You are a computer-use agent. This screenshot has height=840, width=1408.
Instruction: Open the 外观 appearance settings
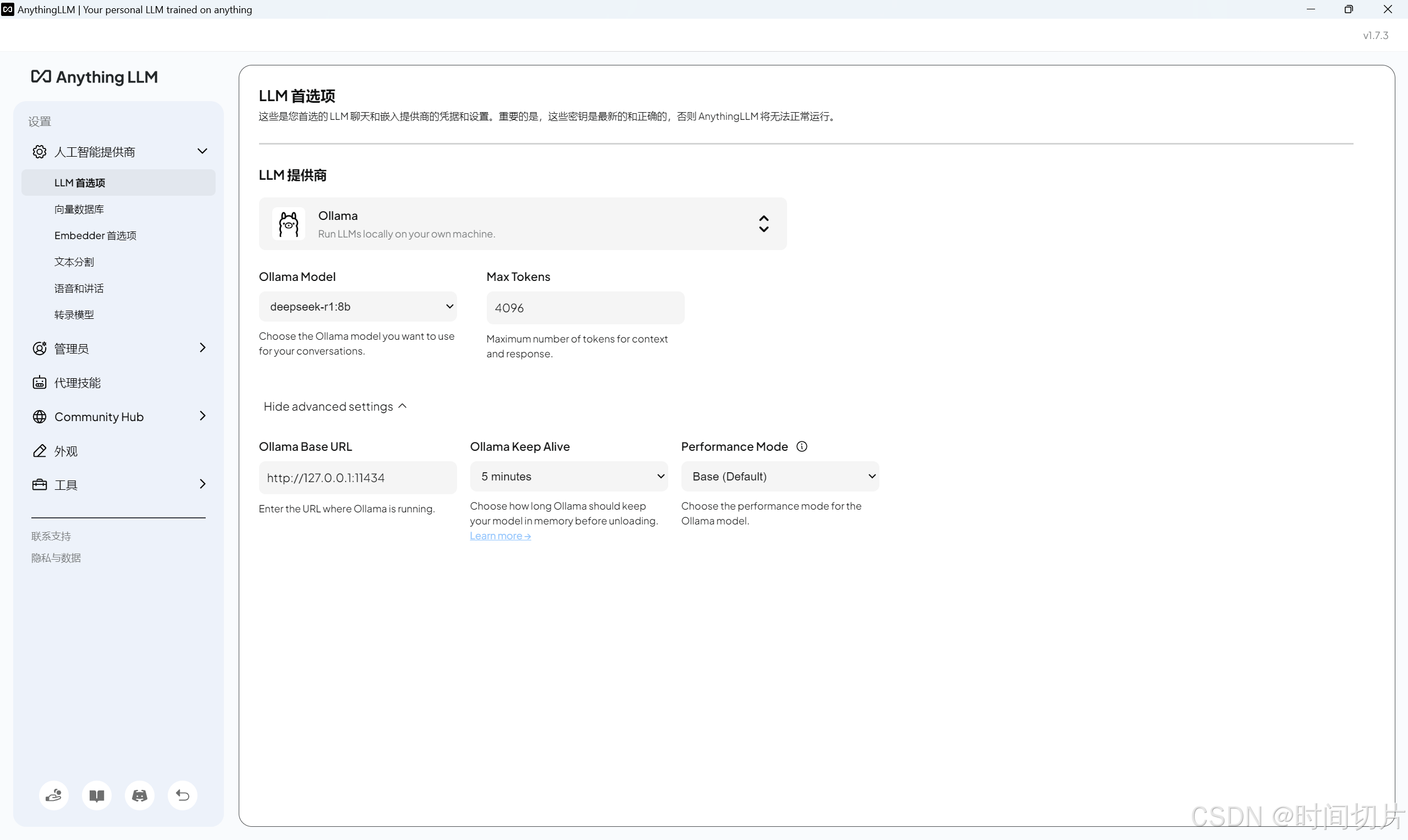(65, 451)
